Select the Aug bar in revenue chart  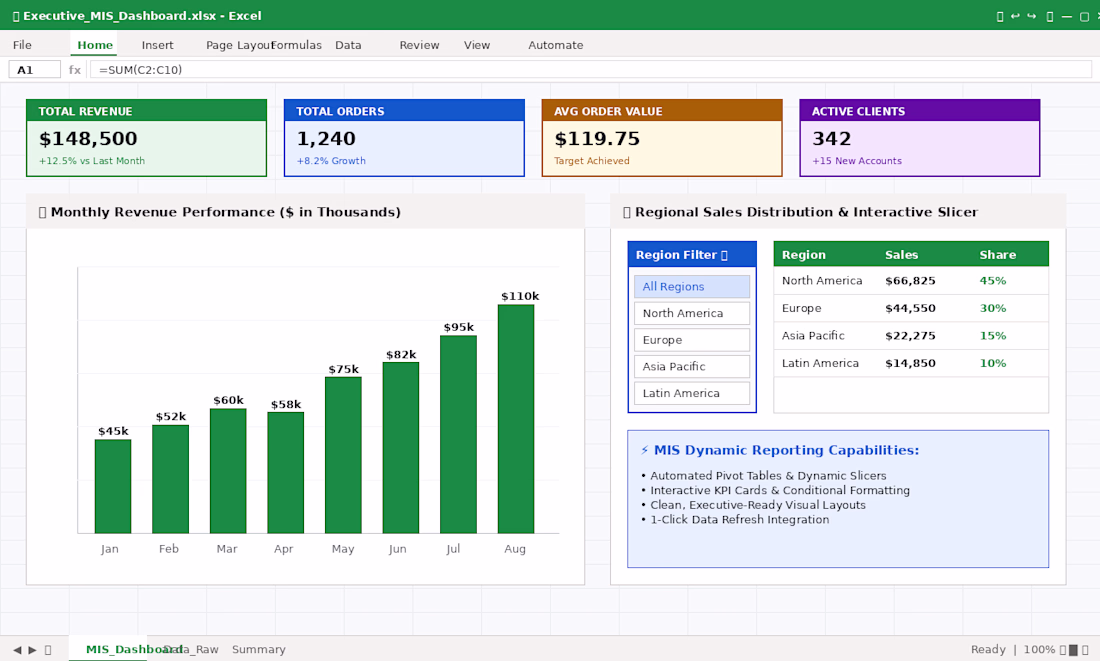pyautogui.click(x=516, y=419)
